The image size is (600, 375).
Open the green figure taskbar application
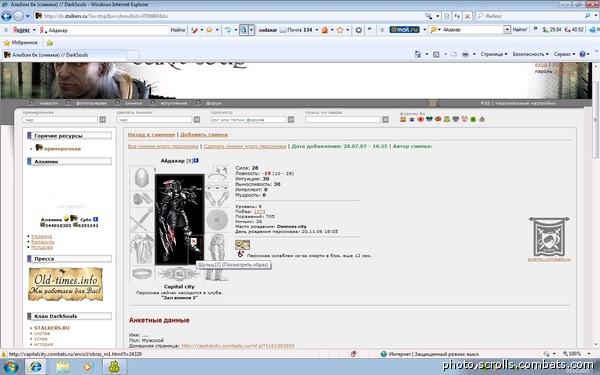click(x=114, y=367)
